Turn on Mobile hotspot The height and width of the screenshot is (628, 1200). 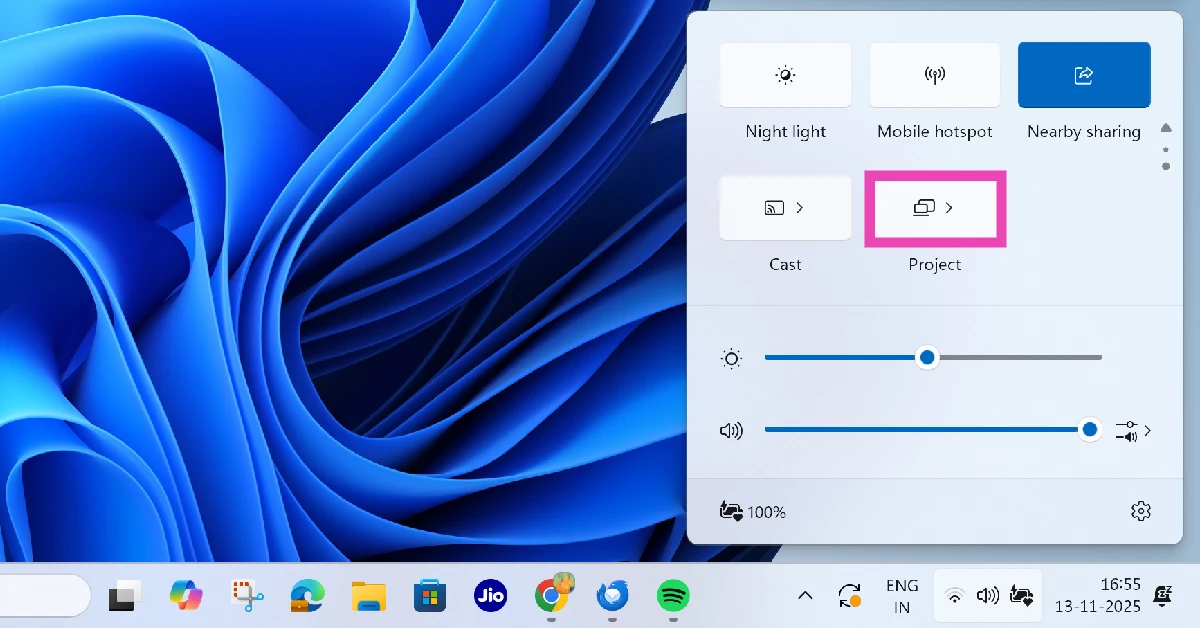click(934, 74)
